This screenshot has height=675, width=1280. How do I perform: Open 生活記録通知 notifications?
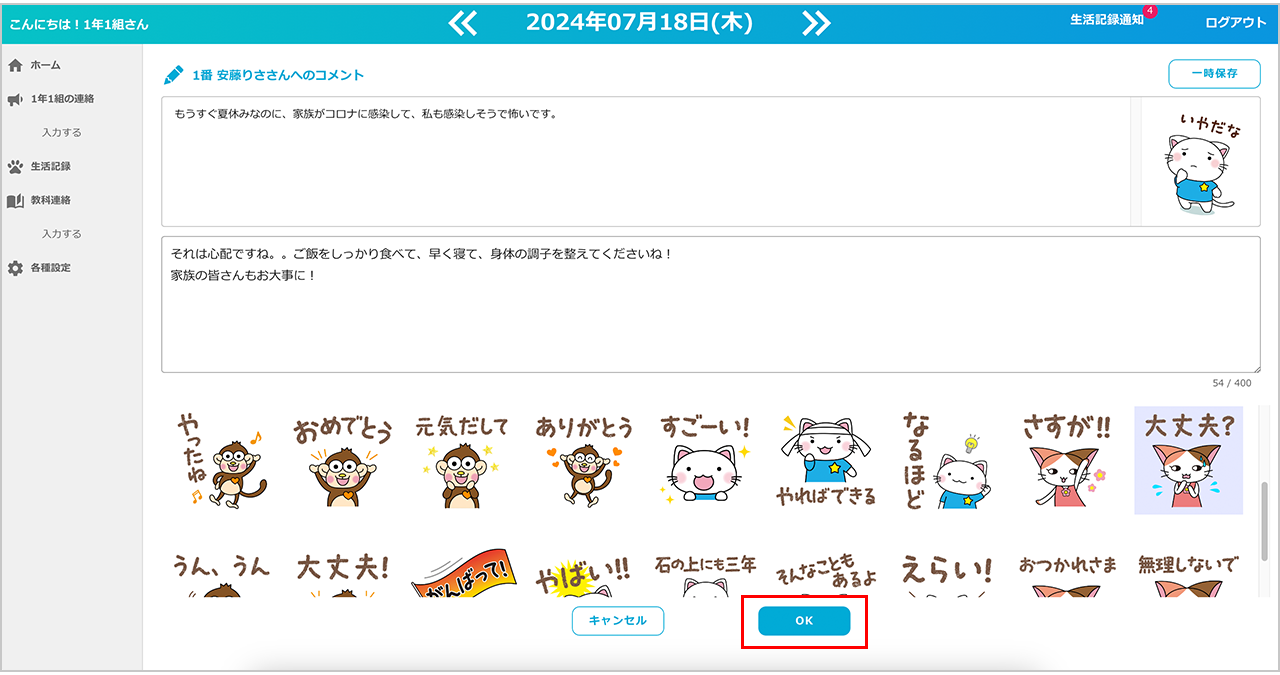1106,20
